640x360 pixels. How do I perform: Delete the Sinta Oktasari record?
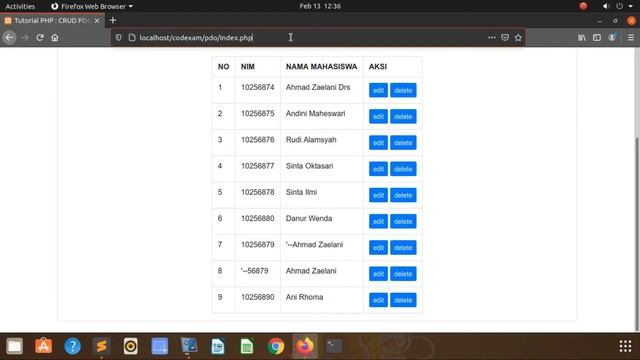tap(403, 169)
